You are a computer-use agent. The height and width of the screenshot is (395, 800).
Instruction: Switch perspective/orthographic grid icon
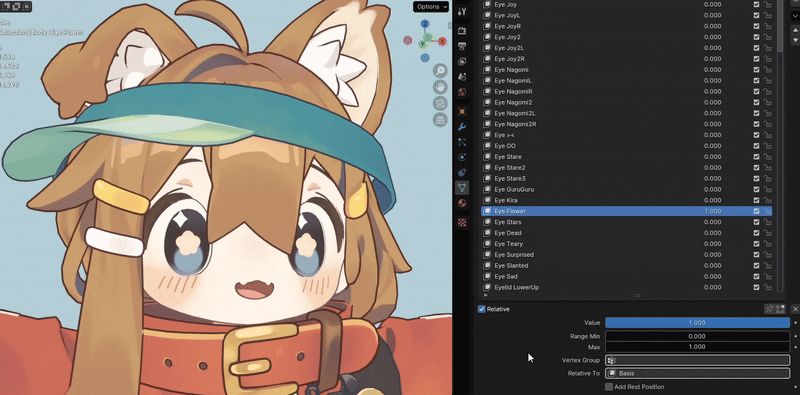coord(440,120)
